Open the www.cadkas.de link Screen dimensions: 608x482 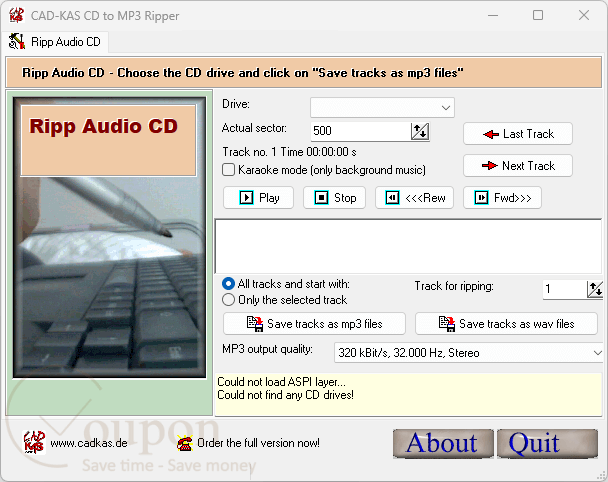(x=89, y=443)
